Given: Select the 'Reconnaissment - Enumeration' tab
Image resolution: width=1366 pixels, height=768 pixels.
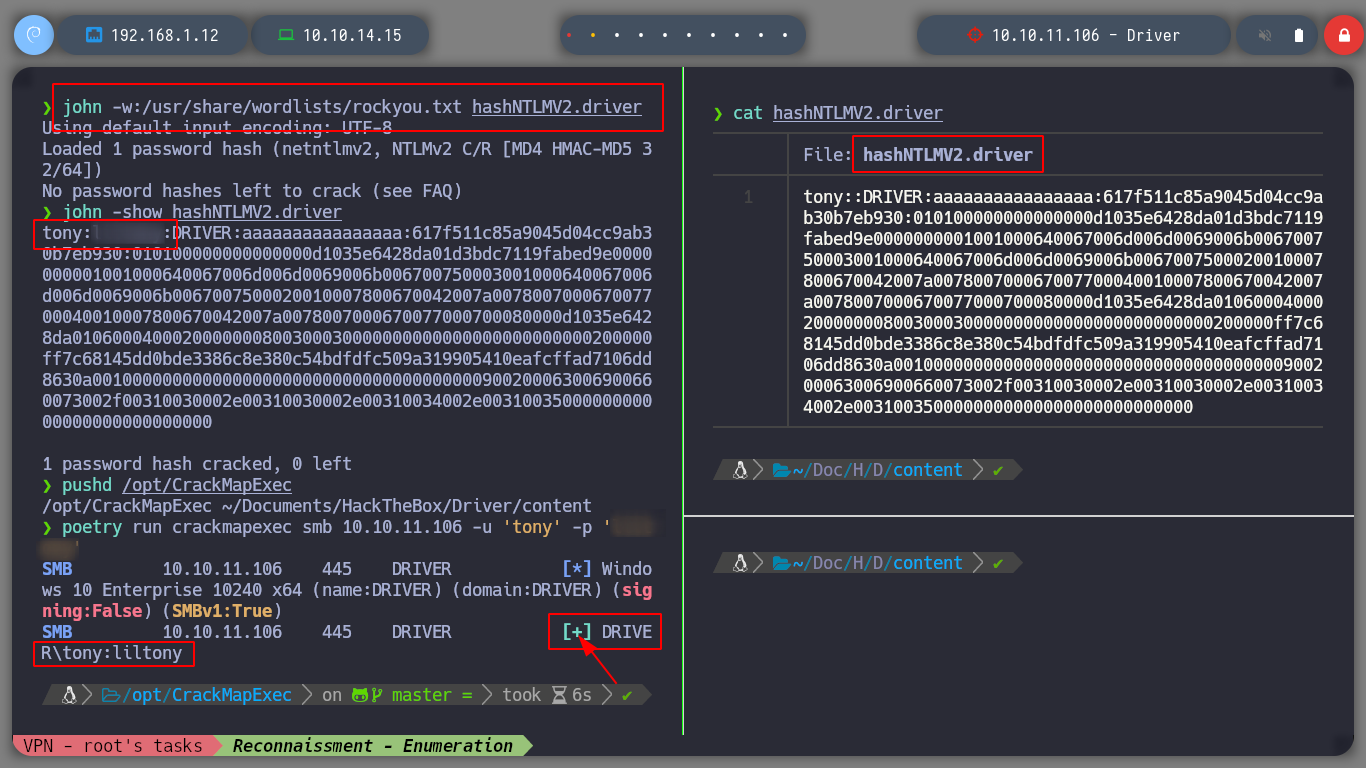Looking at the screenshot, I should (x=373, y=746).
